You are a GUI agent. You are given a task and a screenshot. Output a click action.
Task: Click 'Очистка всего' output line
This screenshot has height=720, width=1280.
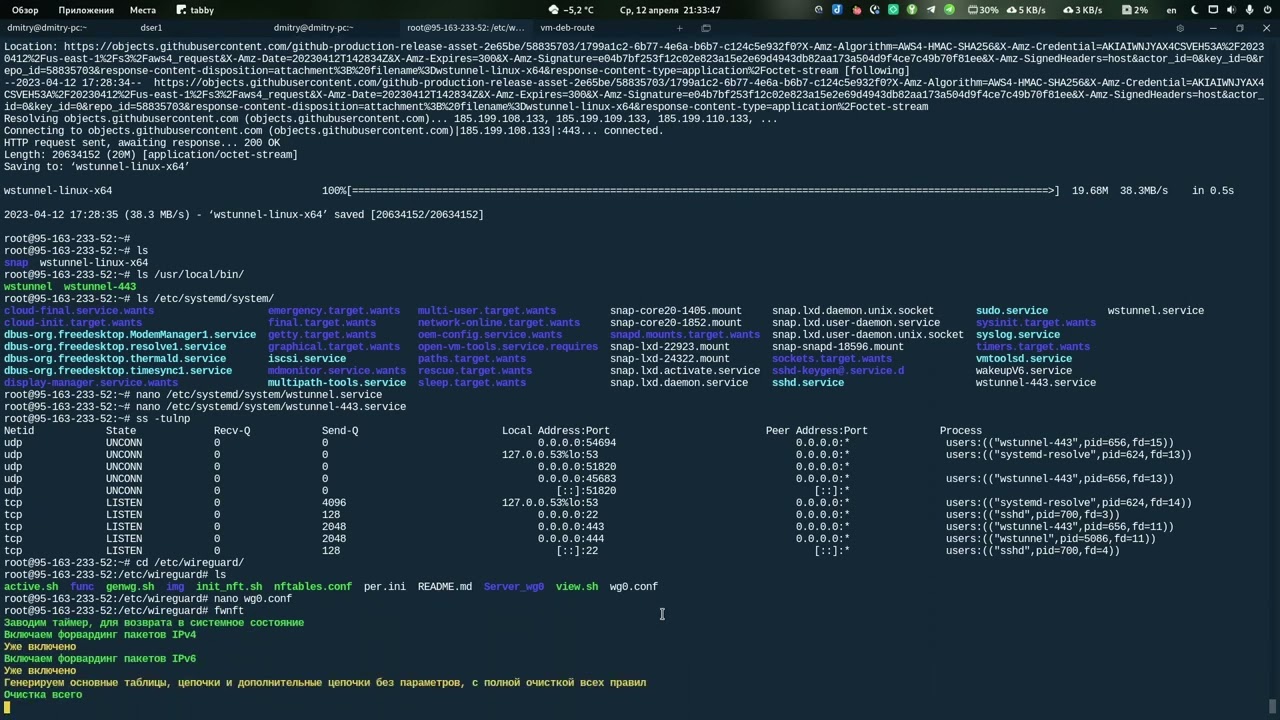(x=43, y=694)
